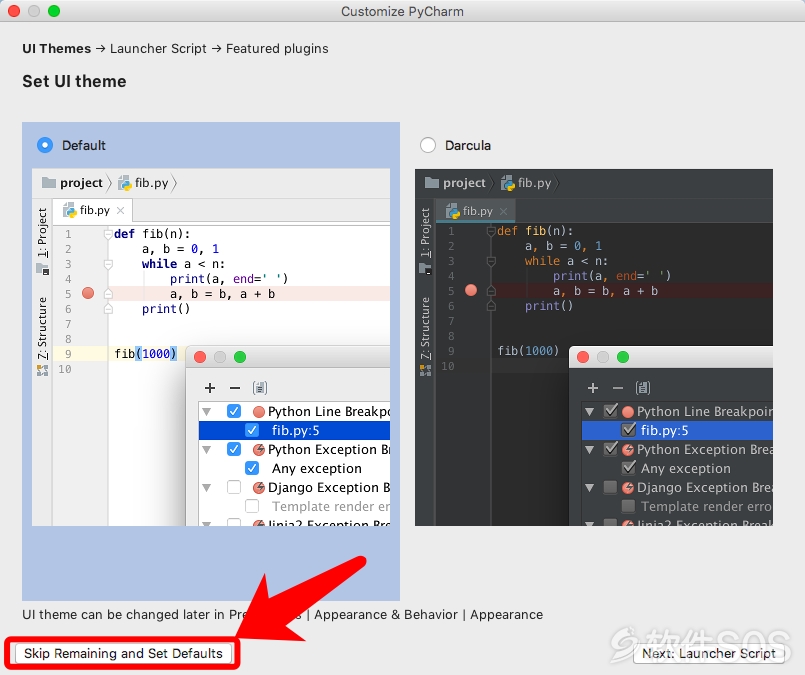Click group breakpoints icon in Default preview

tap(260, 388)
